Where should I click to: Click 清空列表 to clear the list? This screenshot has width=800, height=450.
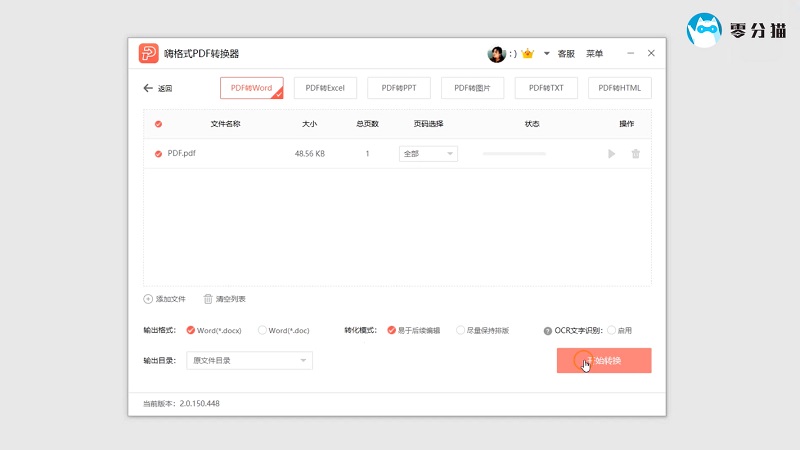224,299
